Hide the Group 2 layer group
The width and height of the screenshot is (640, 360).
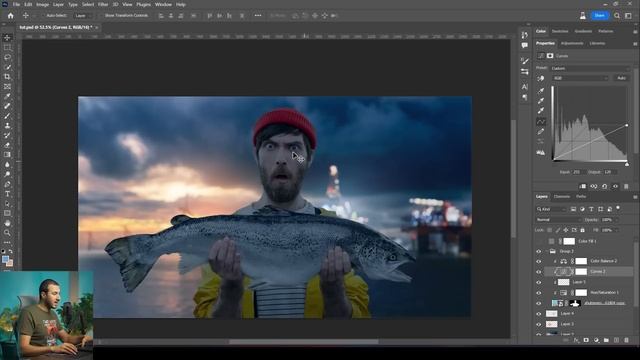click(539, 251)
